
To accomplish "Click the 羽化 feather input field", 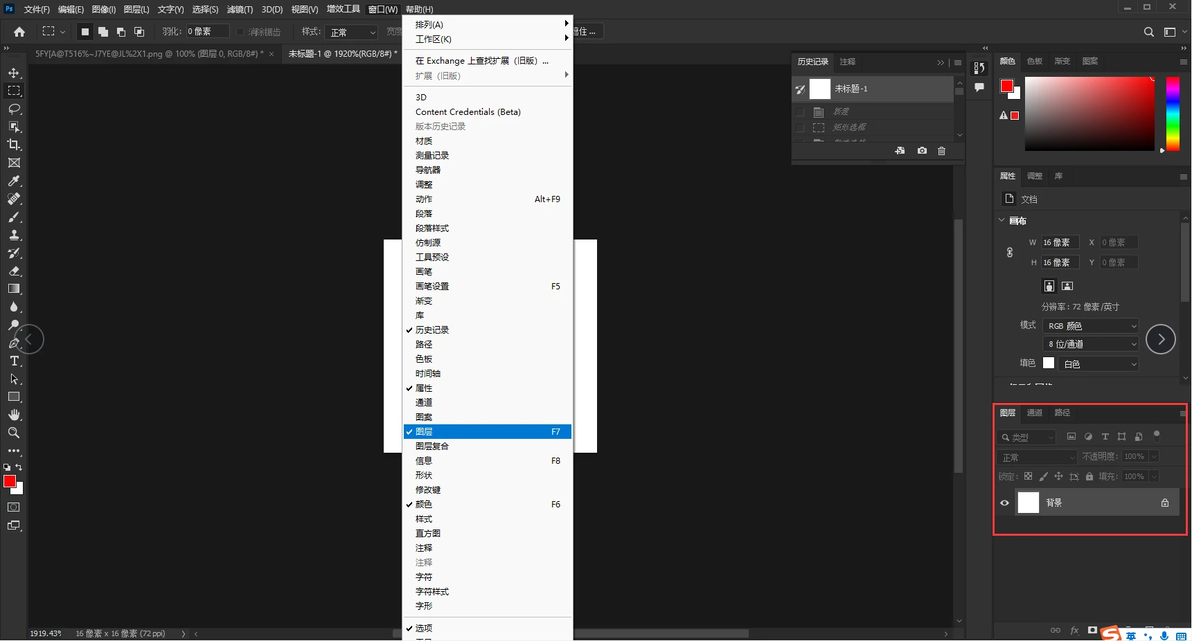I will [208, 31].
